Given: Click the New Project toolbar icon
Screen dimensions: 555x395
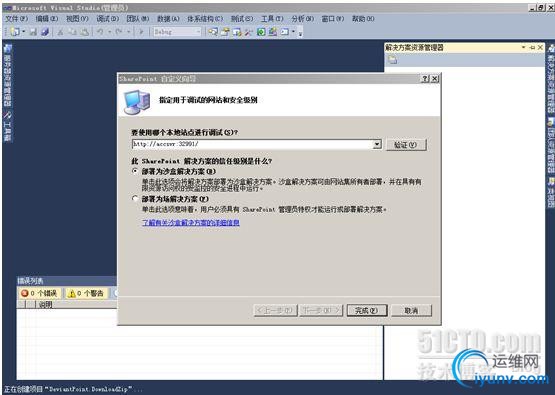Looking at the screenshot, I should [15, 32].
